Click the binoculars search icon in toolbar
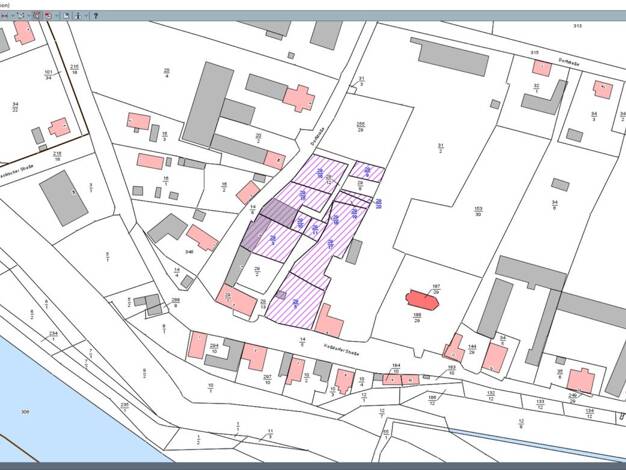The image size is (626, 470). click(x=5, y=16)
